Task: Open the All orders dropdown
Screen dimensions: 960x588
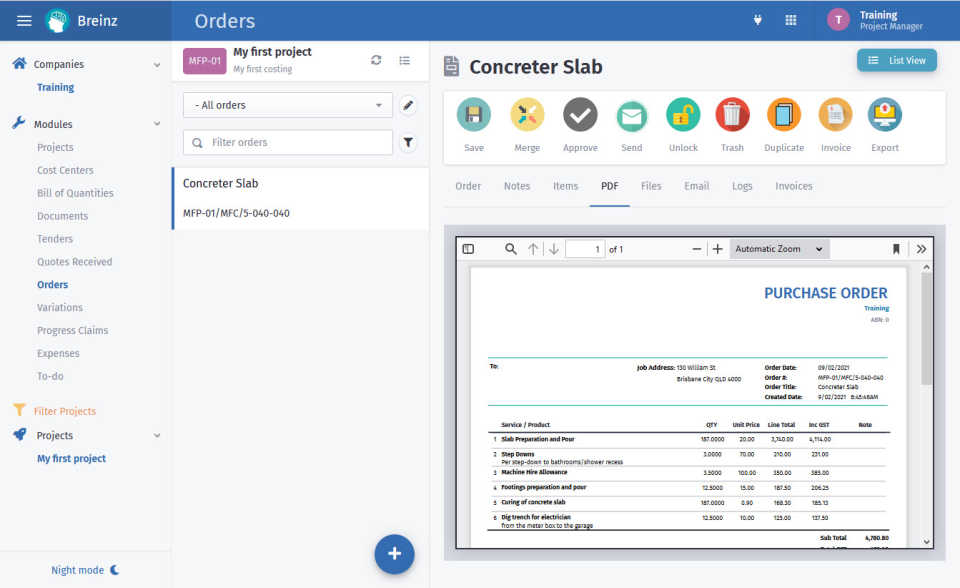Action: [287, 104]
